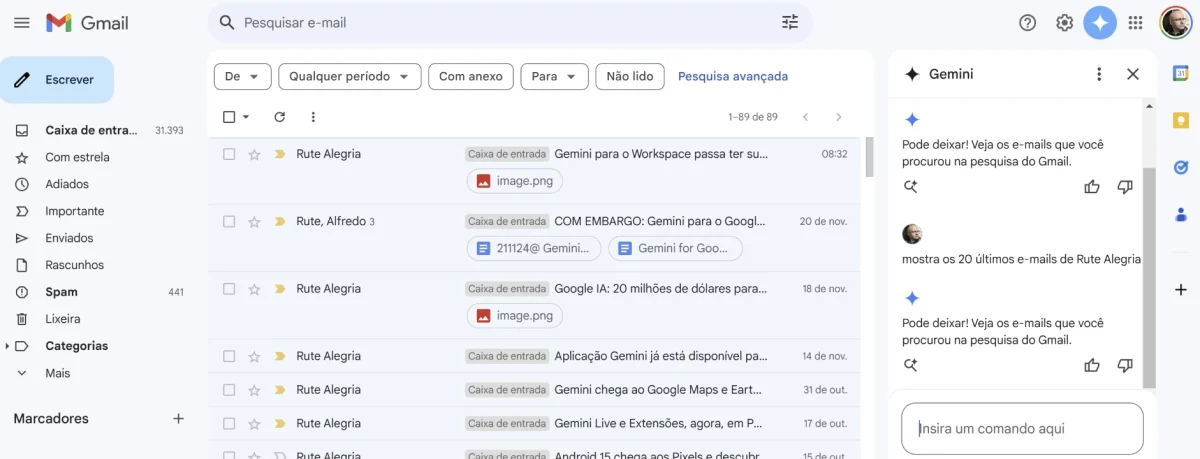Thumbs up the last Gemini response
The height and width of the screenshot is (459, 1200).
[1092, 365]
